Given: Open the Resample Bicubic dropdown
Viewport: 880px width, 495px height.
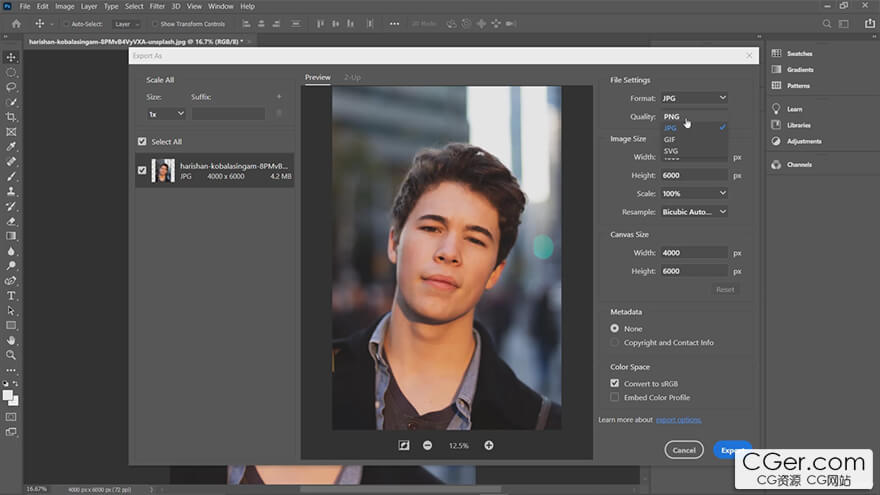Looking at the screenshot, I should (693, 212).
